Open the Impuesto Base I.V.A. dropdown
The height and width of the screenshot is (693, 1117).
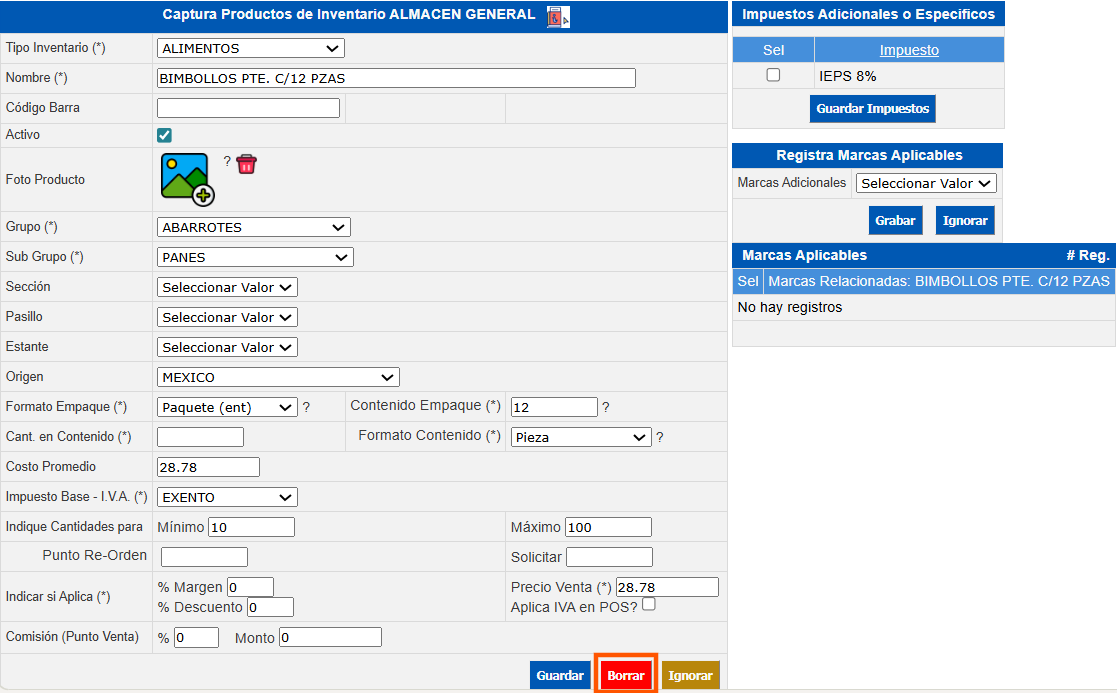[227, 497]
